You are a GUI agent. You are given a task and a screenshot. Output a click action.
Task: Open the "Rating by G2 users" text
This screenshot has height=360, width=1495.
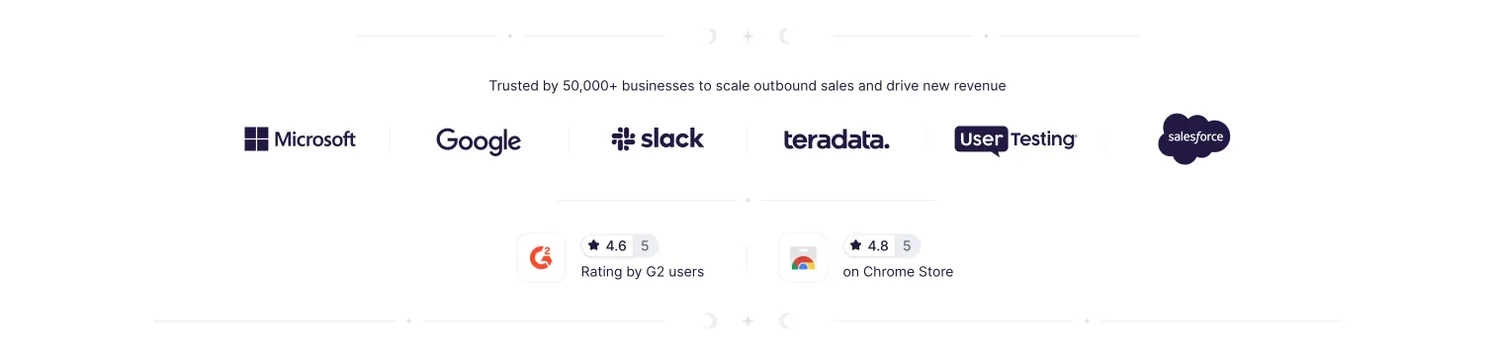point(642,272)
